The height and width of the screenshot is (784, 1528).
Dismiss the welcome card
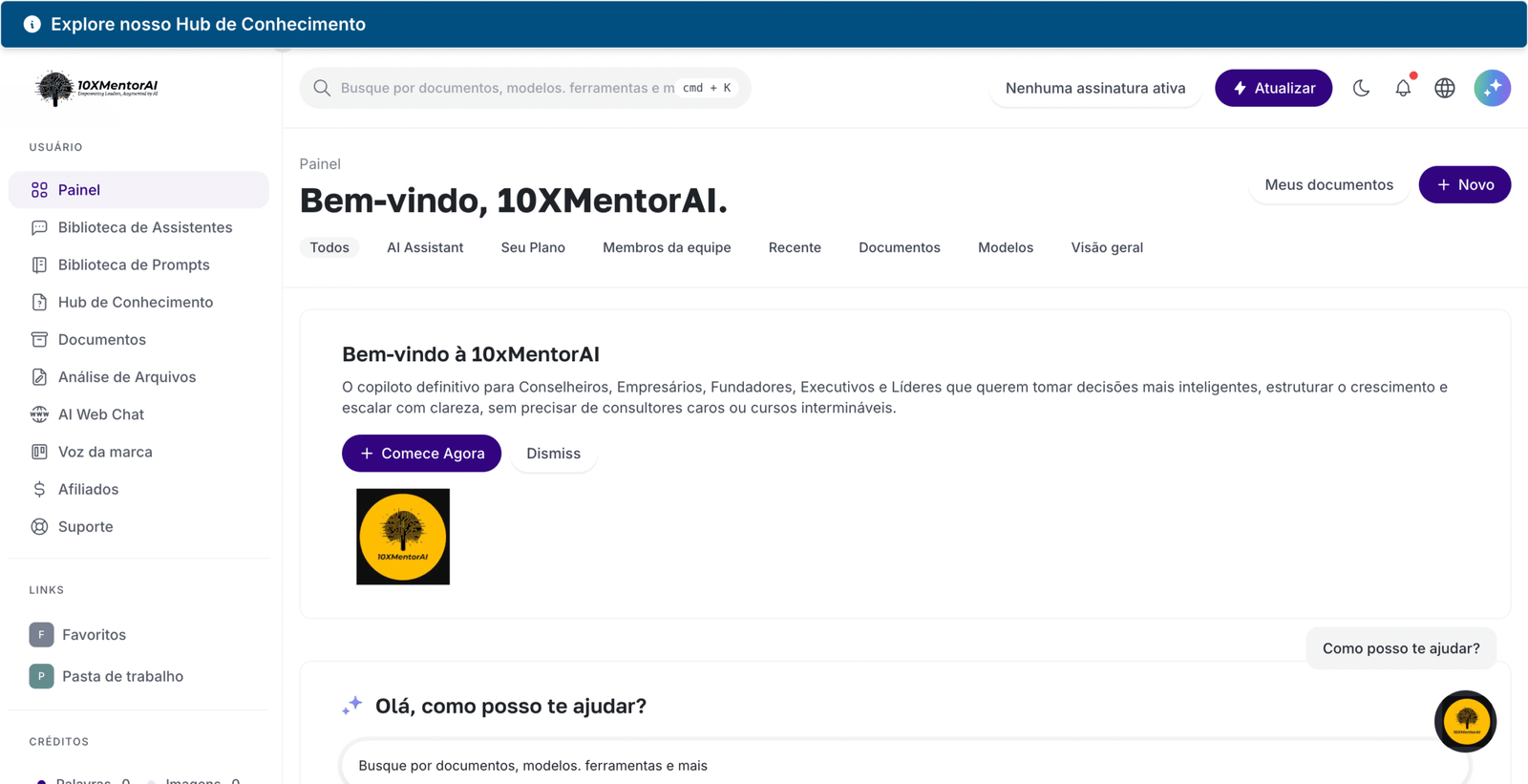coord(553,454)
